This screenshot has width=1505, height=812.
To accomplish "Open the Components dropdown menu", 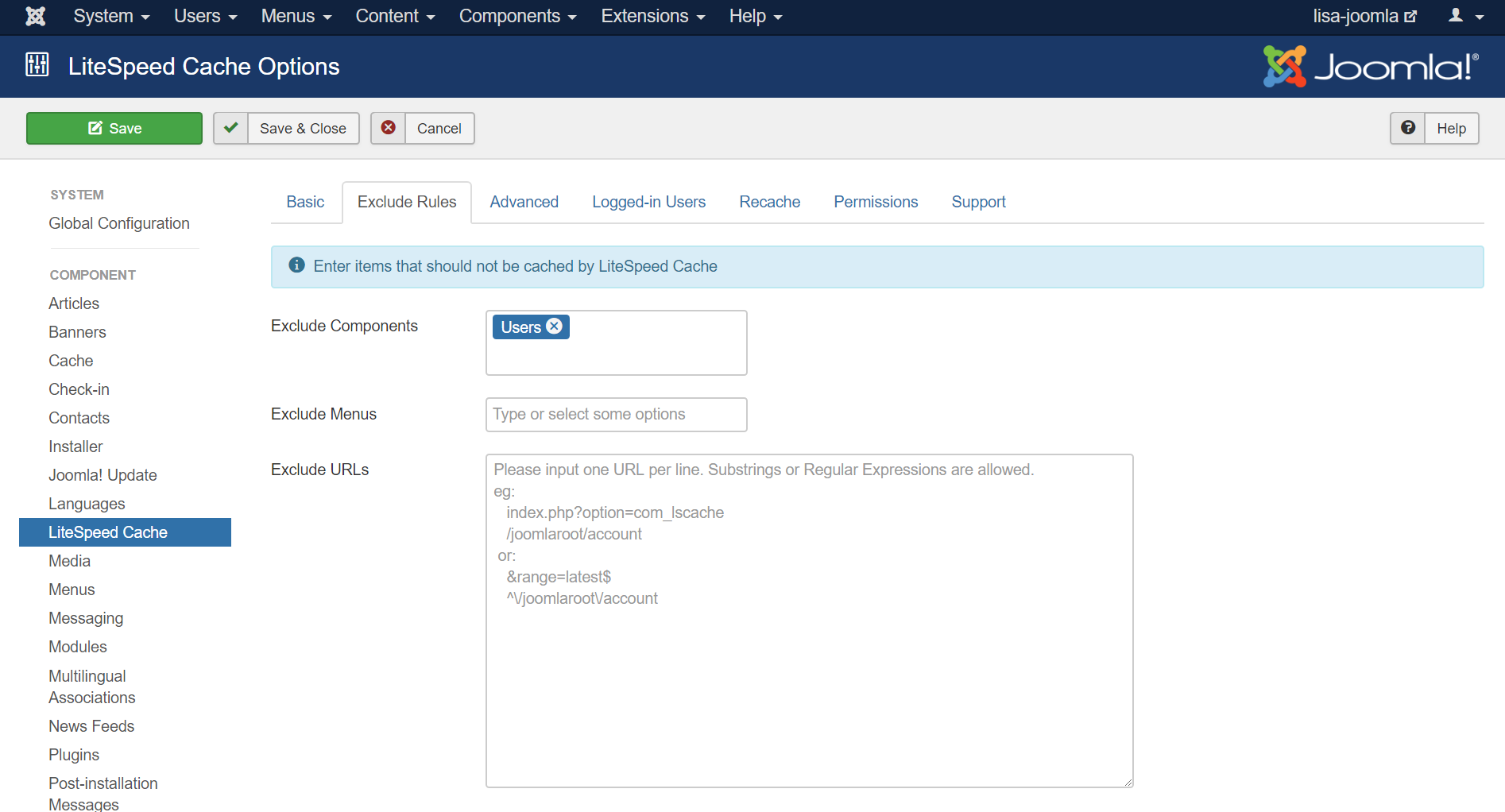I will point(517,16).
